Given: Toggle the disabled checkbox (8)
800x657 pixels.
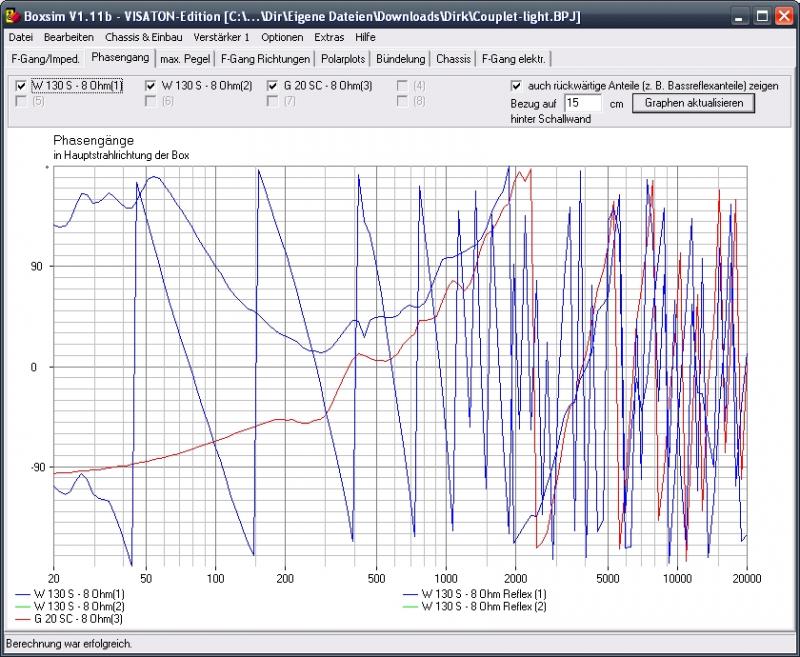Looking at the screenshot, I should 402,102.
